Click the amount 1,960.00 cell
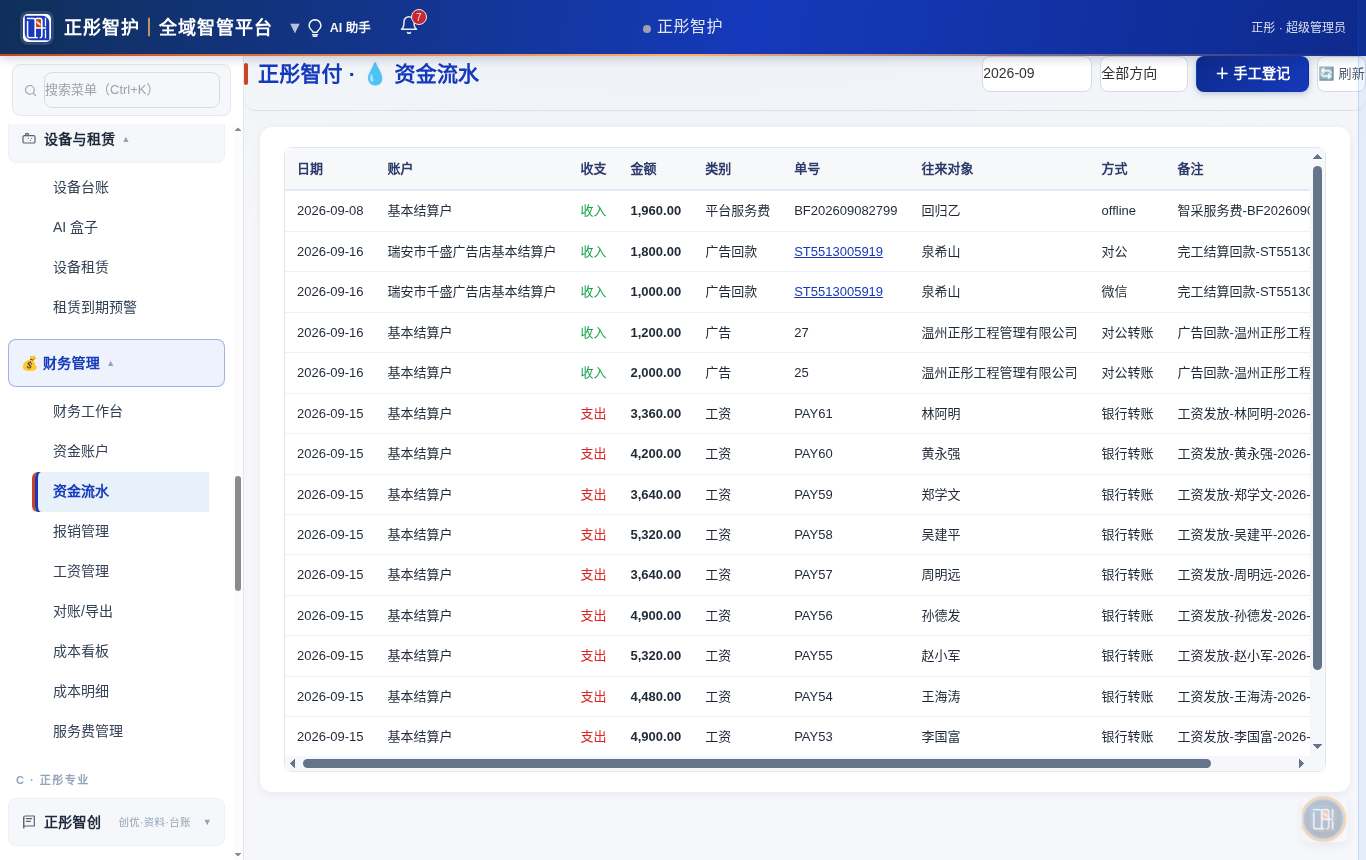Viewport: 1366px width, 860px height. coord(655,210)
